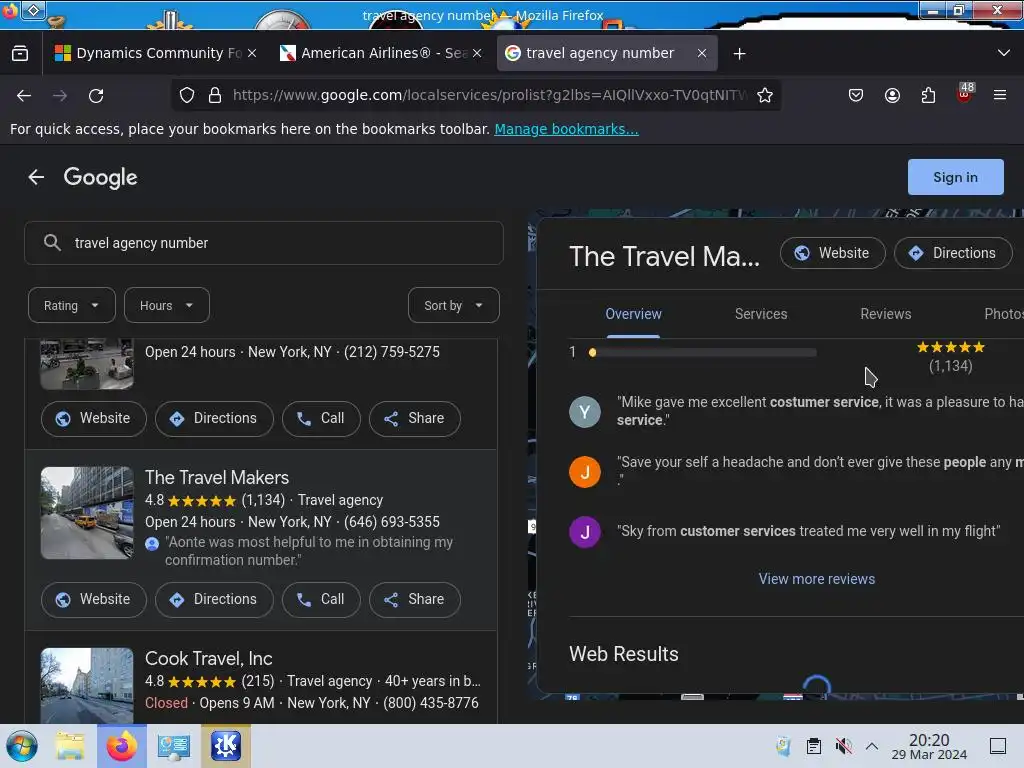Screen dimensions: 1024x768
Task: Close the travel agency number tab
Action: tap(702, 54)
